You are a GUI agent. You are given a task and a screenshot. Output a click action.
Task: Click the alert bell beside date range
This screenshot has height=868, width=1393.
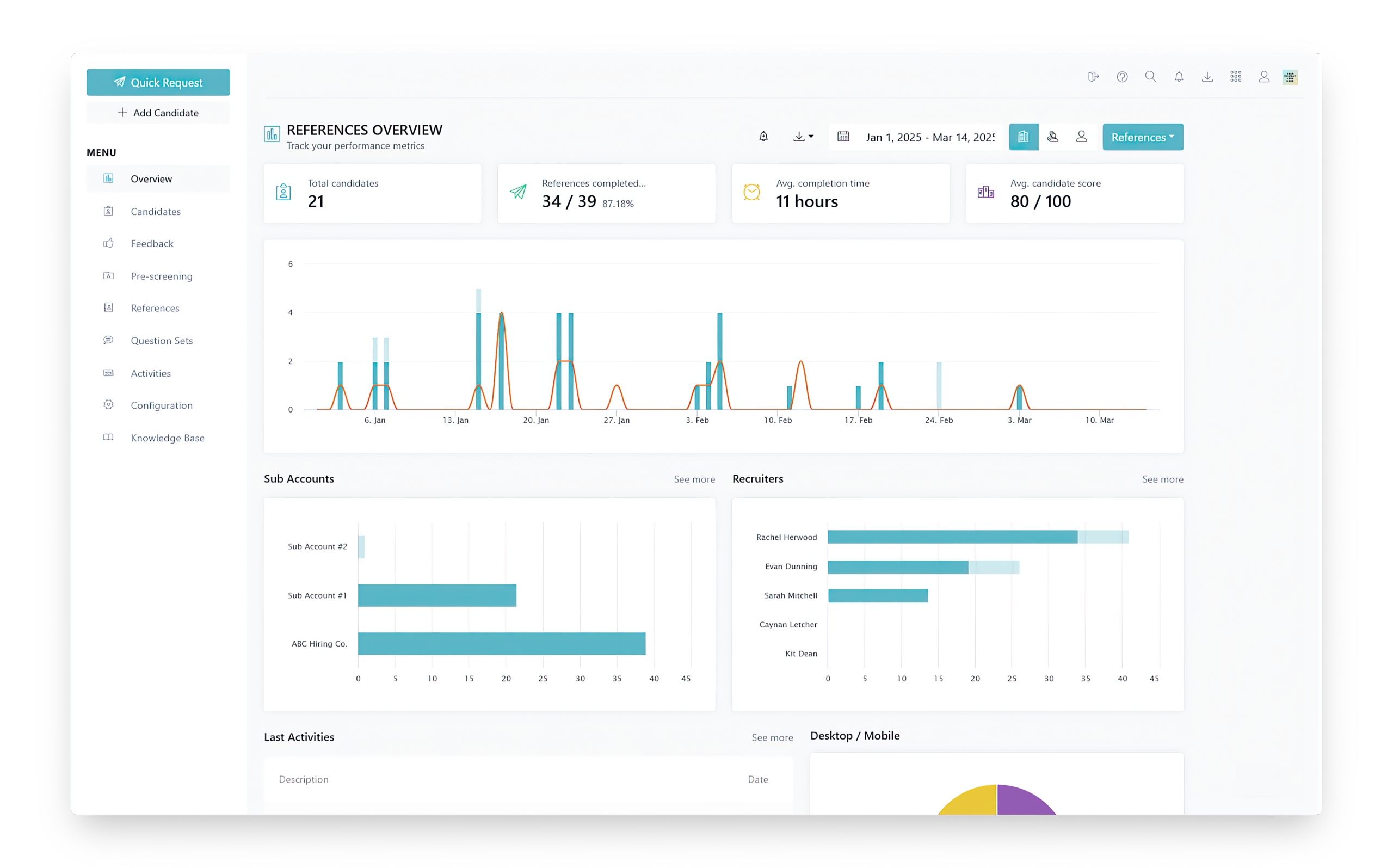(x=763, y=137)
